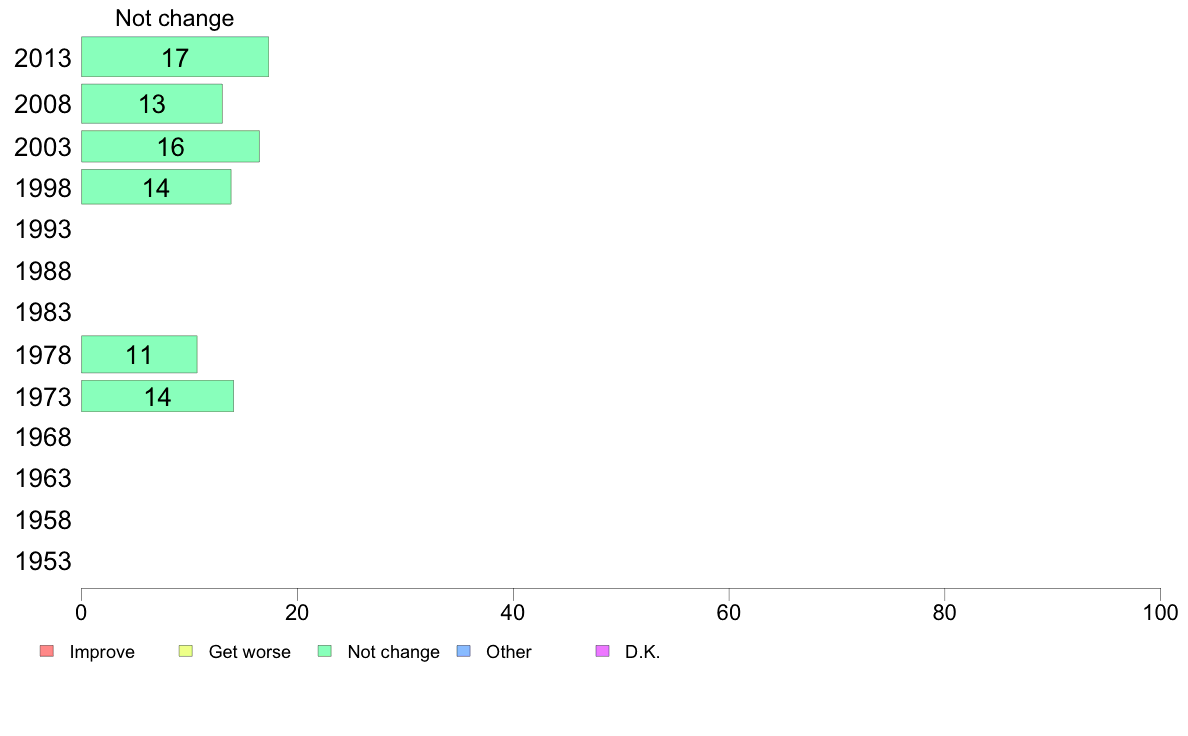Click the 1993 year label
Screen dimensions: 1188x736
pyautogui.click(x=43, y=229)
